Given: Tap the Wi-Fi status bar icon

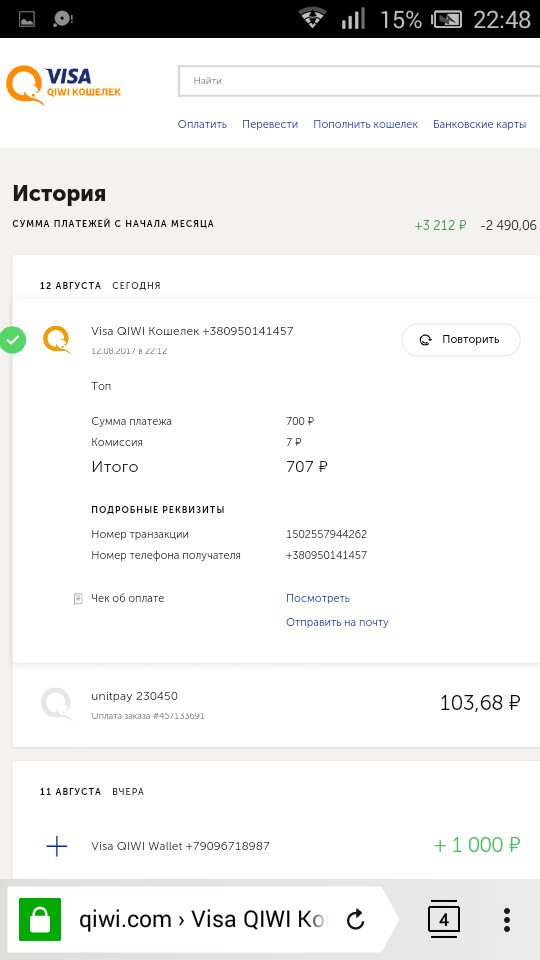Looking at the screenshot, I should tap(313, 18).
